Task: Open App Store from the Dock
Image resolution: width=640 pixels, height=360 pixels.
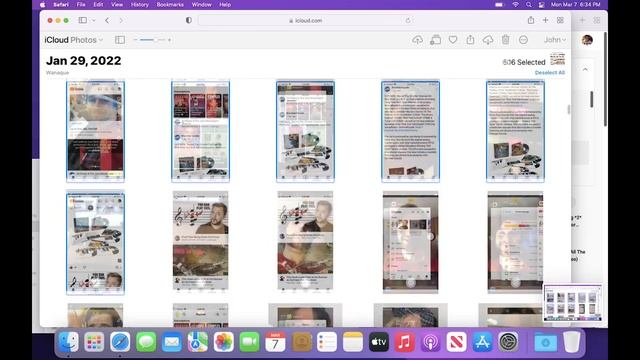Action: pyautogui.click(x=482, y=342)
